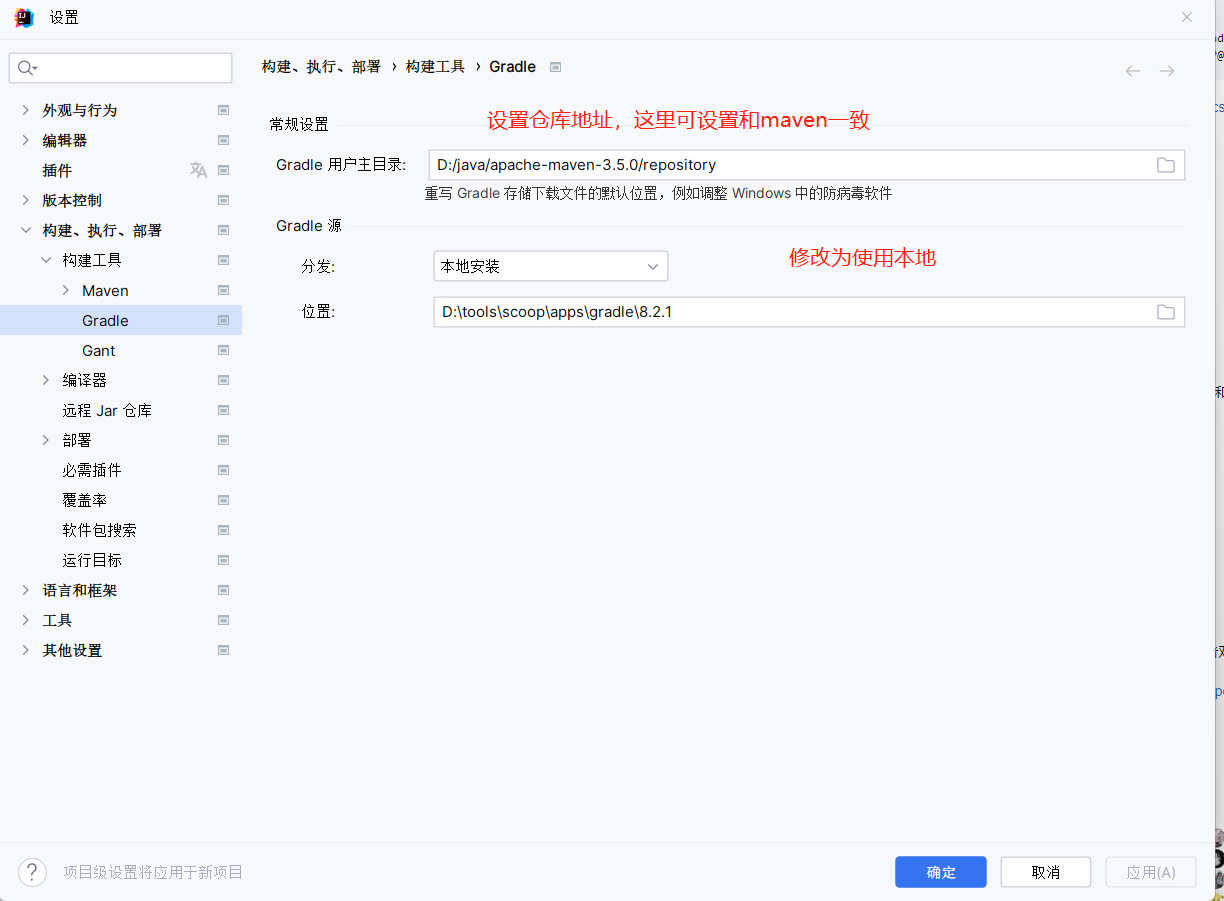Cancel with the 取消 button

(x=1046, y=872)
